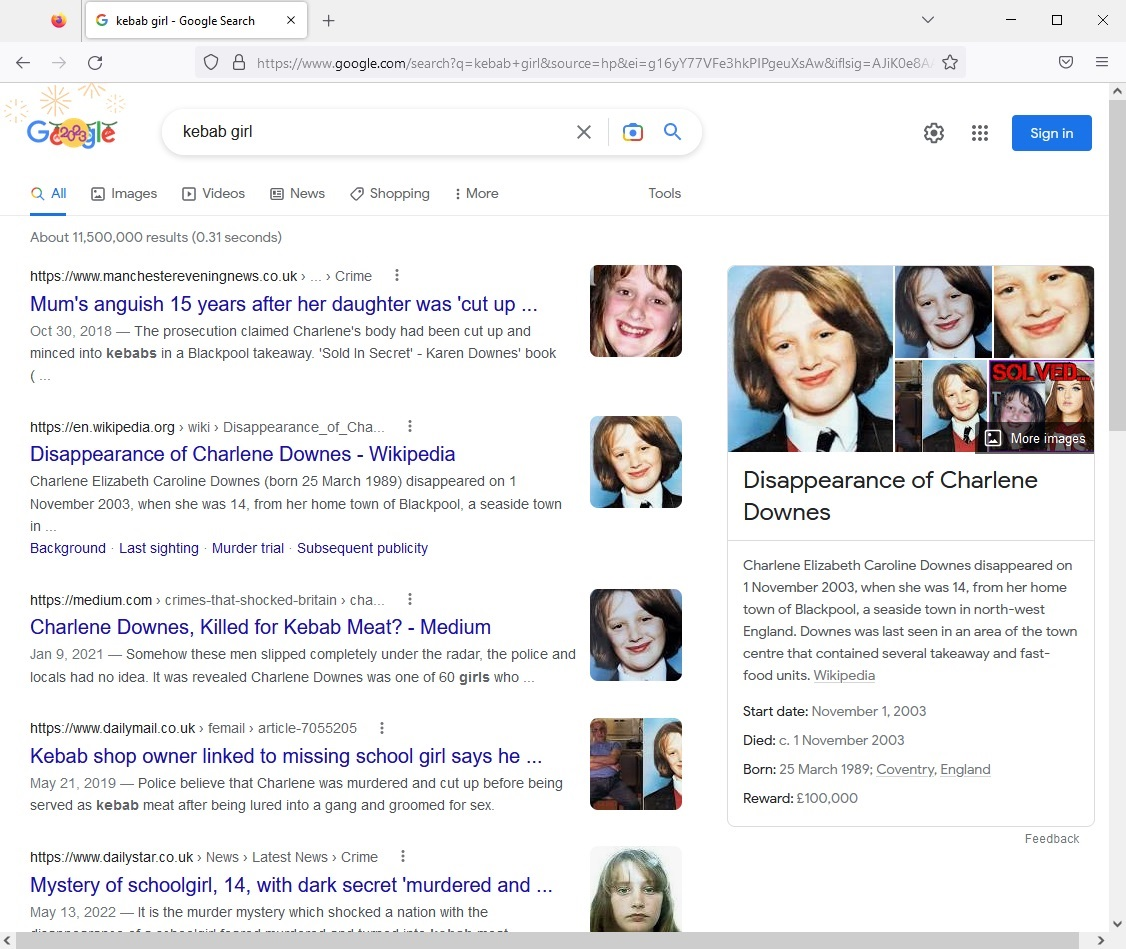The height and width of the screenshot is (949, 1126).
Task: Click Coventry birthplace link
Action: (905, 770)
